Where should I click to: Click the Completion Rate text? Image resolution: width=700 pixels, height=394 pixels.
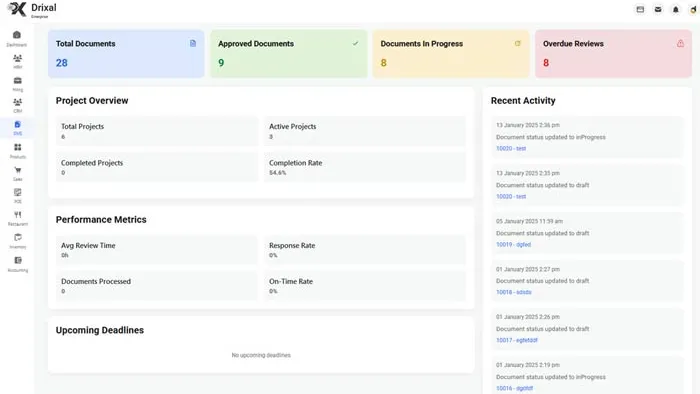coord(296,163)
